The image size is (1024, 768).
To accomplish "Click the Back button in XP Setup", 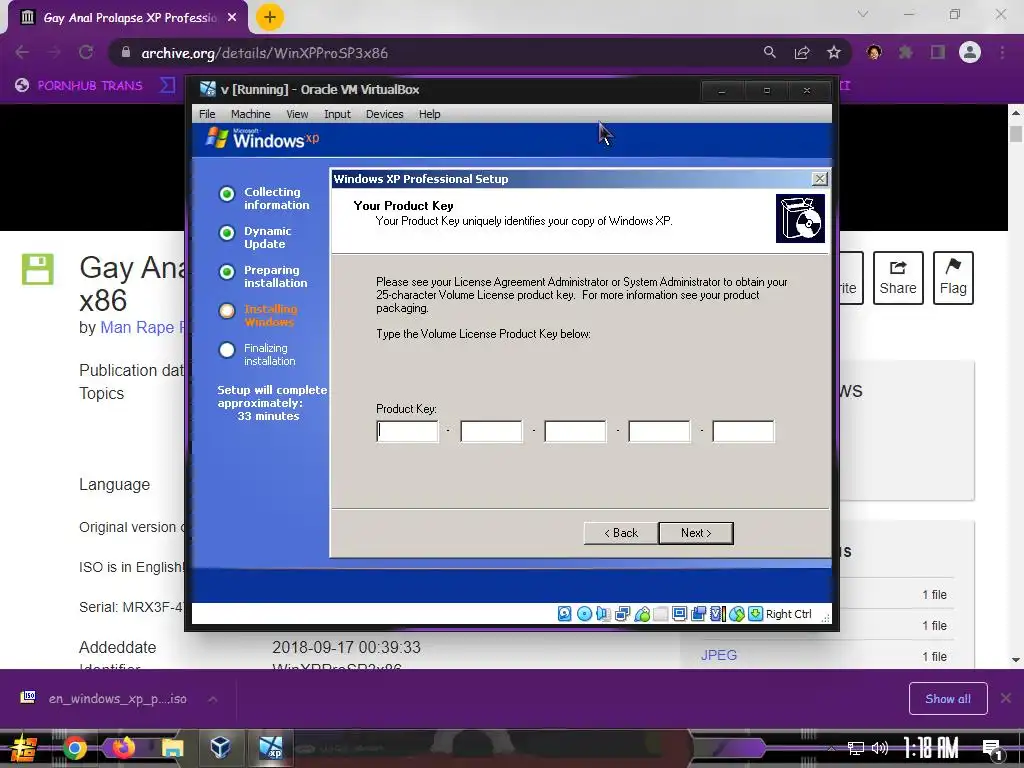I will coord(620,533).
